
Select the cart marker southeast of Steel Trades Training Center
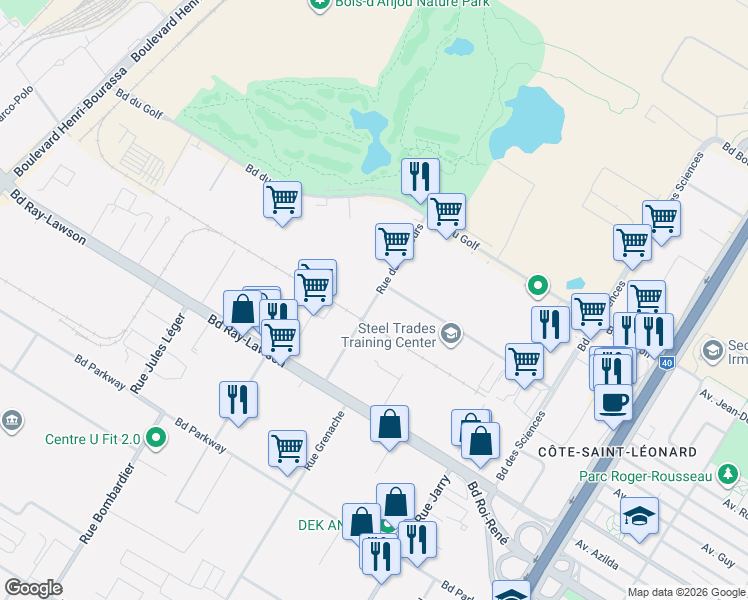[524, 362]
